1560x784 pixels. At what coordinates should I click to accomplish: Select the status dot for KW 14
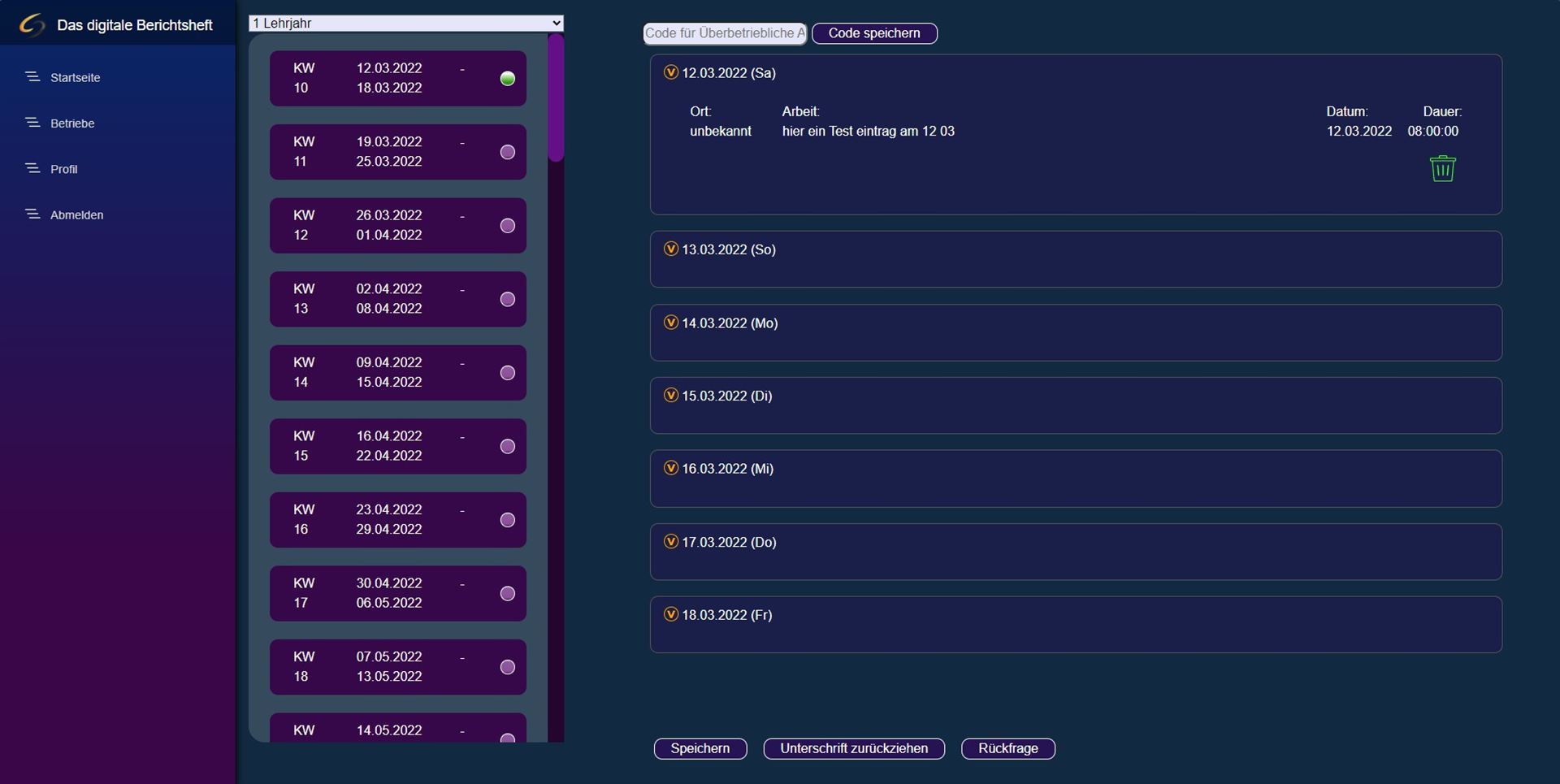click(508, 373)
